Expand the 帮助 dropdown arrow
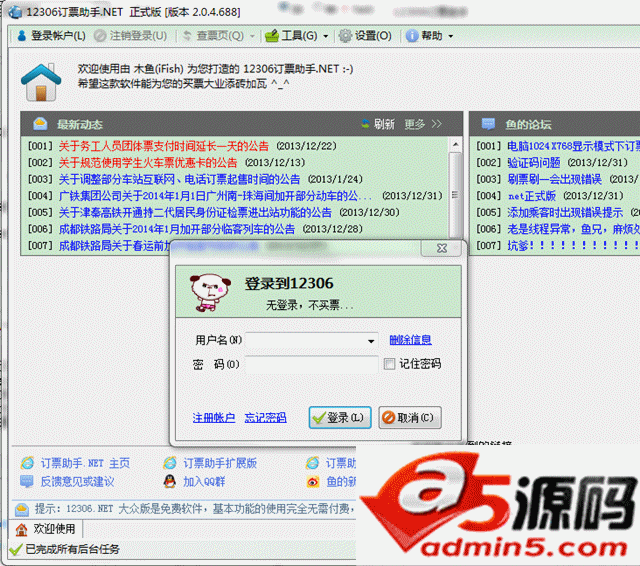 pos(451,36)
